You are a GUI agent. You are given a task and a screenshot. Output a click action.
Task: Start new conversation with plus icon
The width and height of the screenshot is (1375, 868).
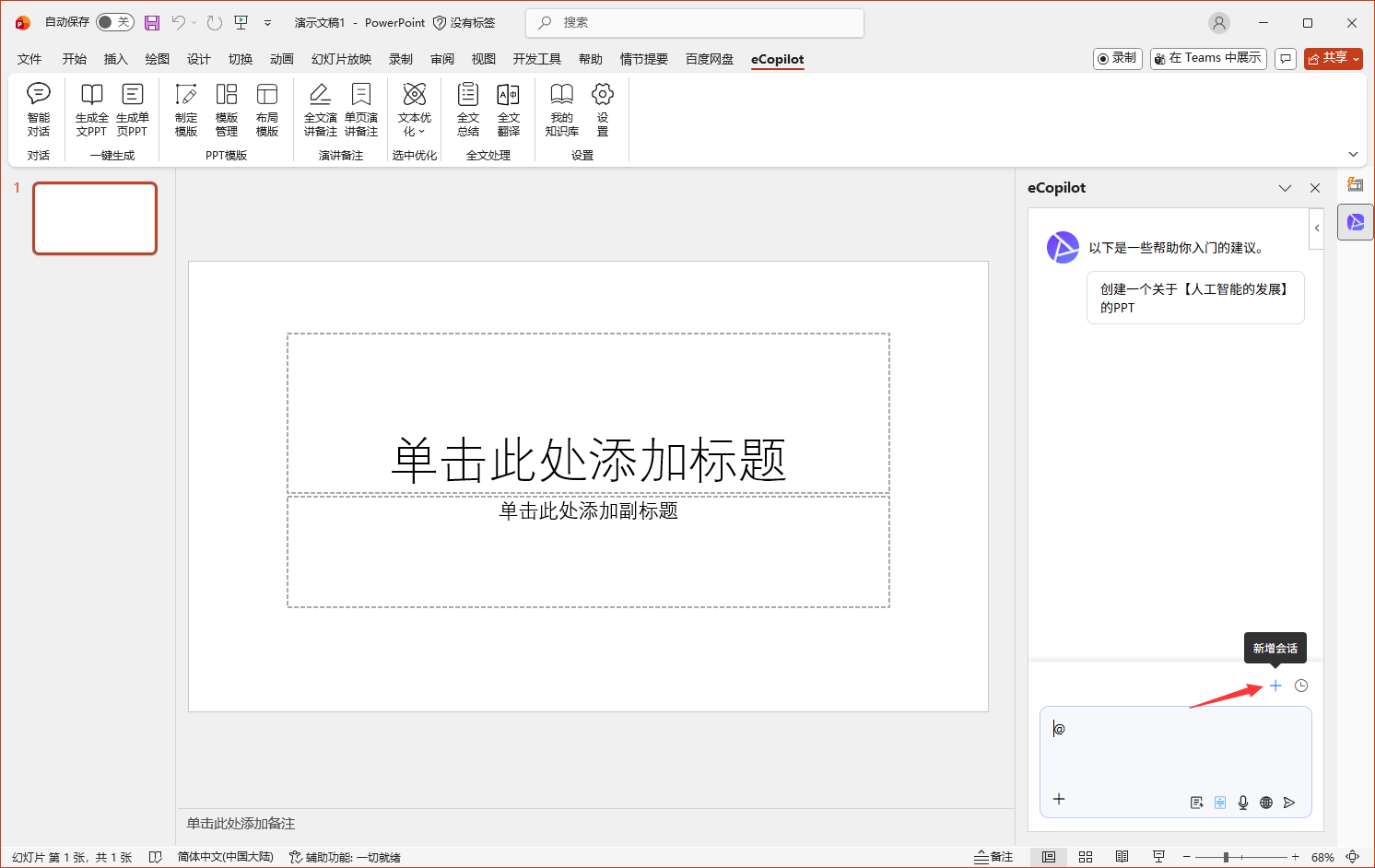(1275, 686)
